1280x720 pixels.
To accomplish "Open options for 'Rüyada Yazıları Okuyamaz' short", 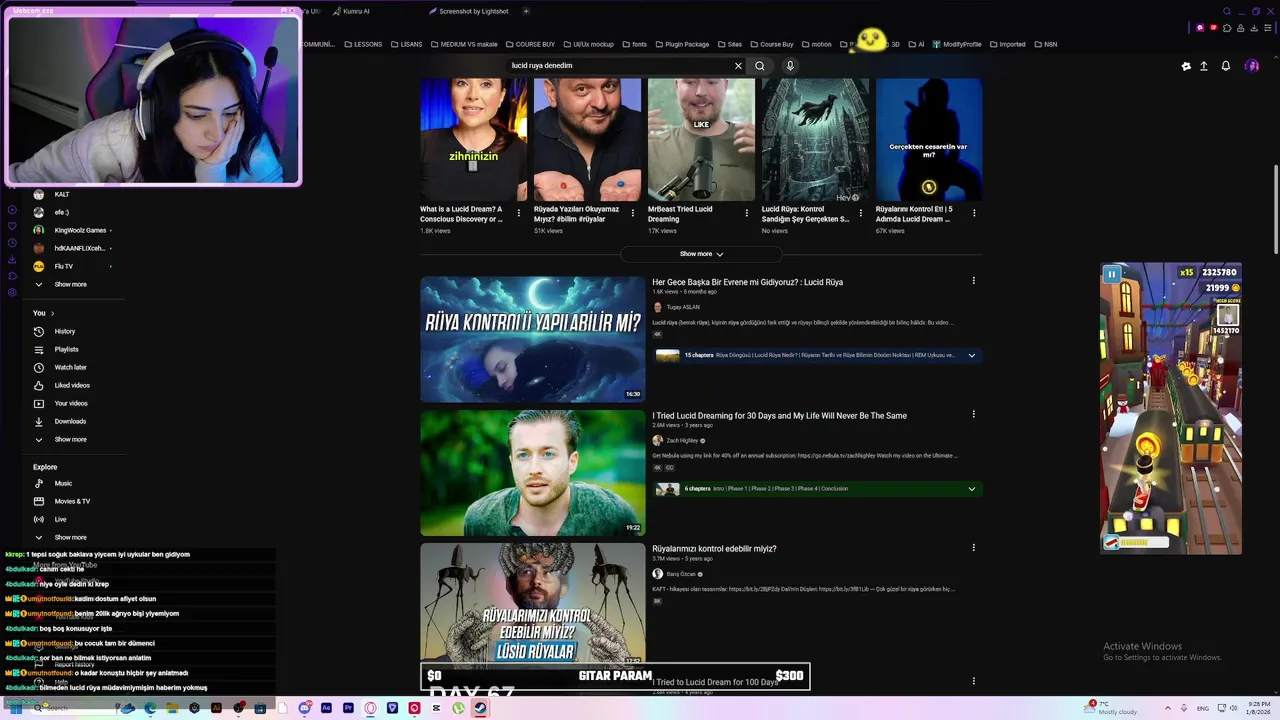I will point(632,213).
